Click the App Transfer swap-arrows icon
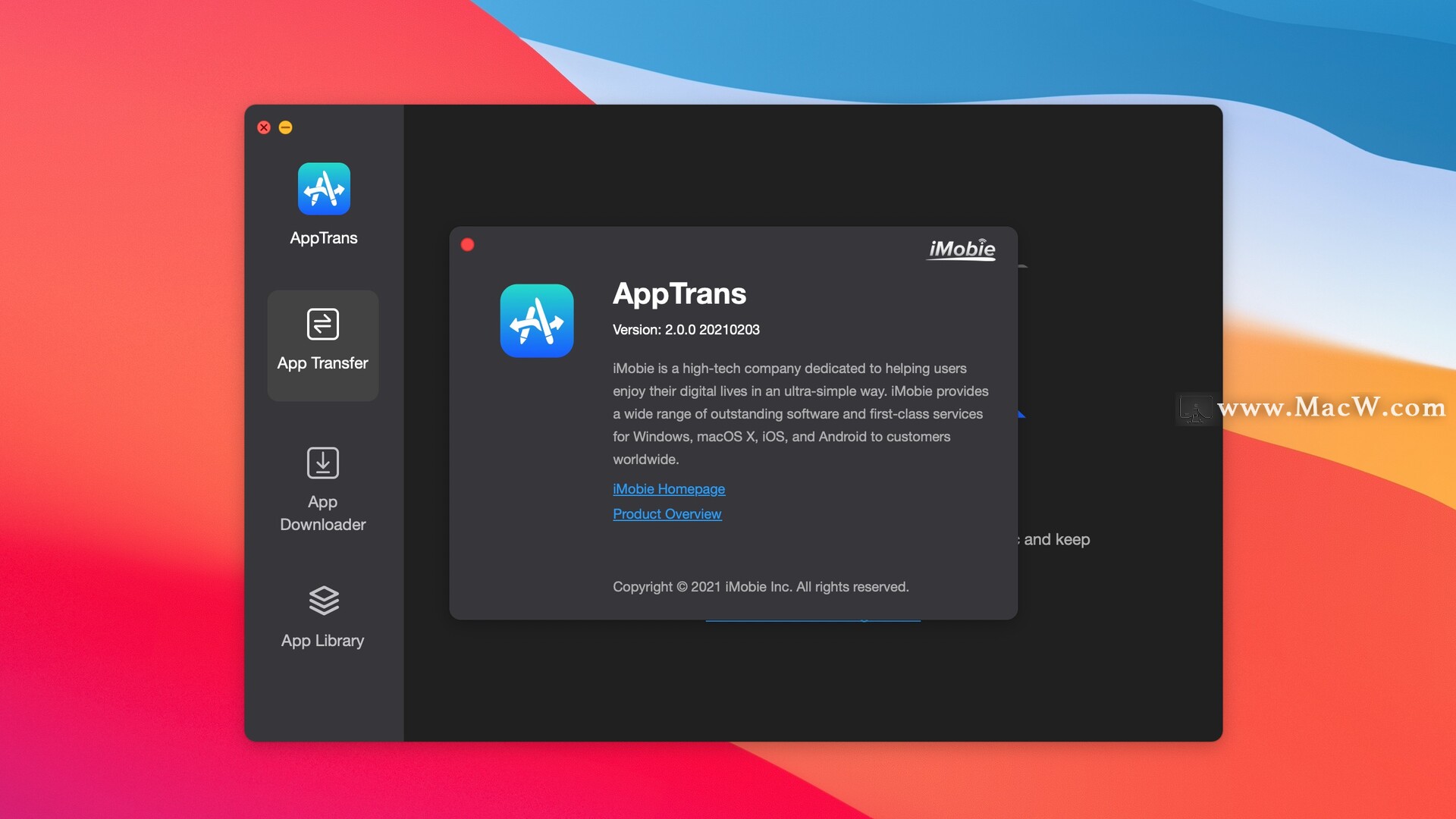This screenshot has height=819, width=1456. click(323, 324)
